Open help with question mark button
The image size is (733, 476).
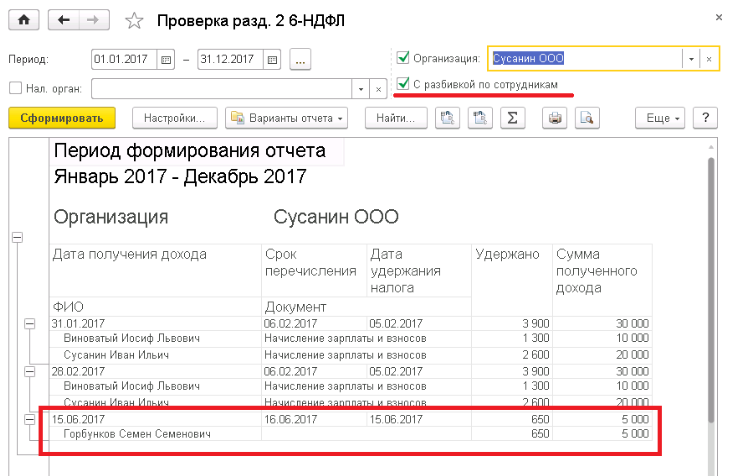tap(705, 118)
